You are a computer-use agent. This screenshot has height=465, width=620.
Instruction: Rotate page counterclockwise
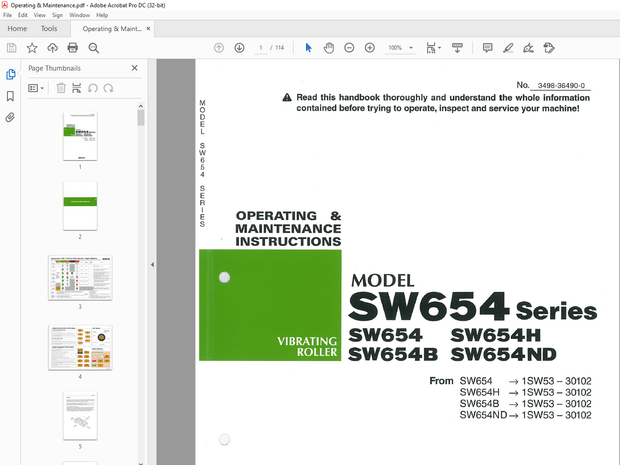93,88
